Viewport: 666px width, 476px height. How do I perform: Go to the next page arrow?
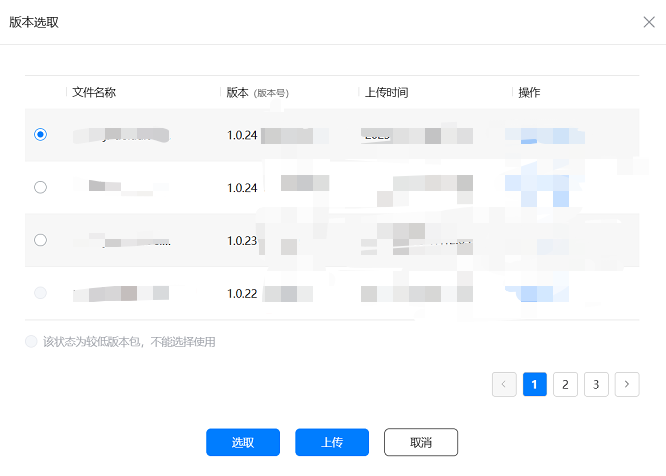coord(627,384)
